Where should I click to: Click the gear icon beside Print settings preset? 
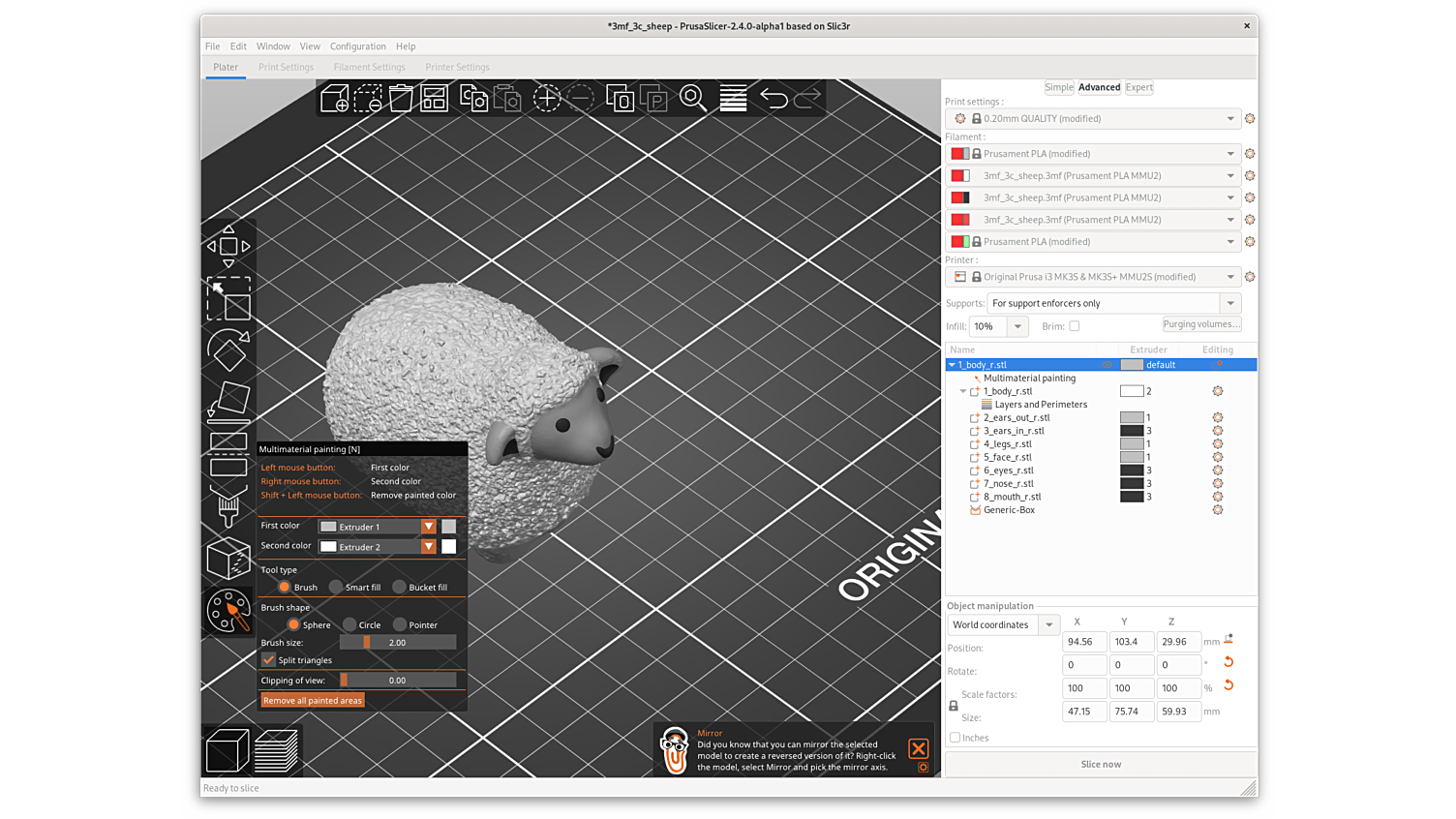coord(1250,118)
